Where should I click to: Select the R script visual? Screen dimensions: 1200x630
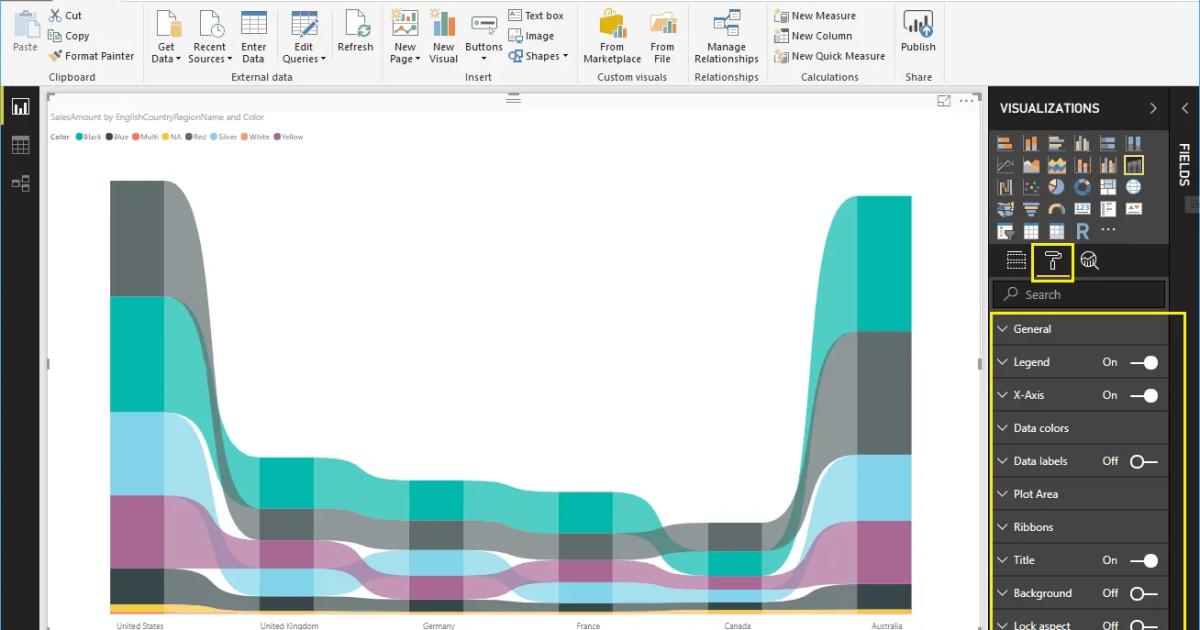pyautogui.click(x=1082, y=231)
